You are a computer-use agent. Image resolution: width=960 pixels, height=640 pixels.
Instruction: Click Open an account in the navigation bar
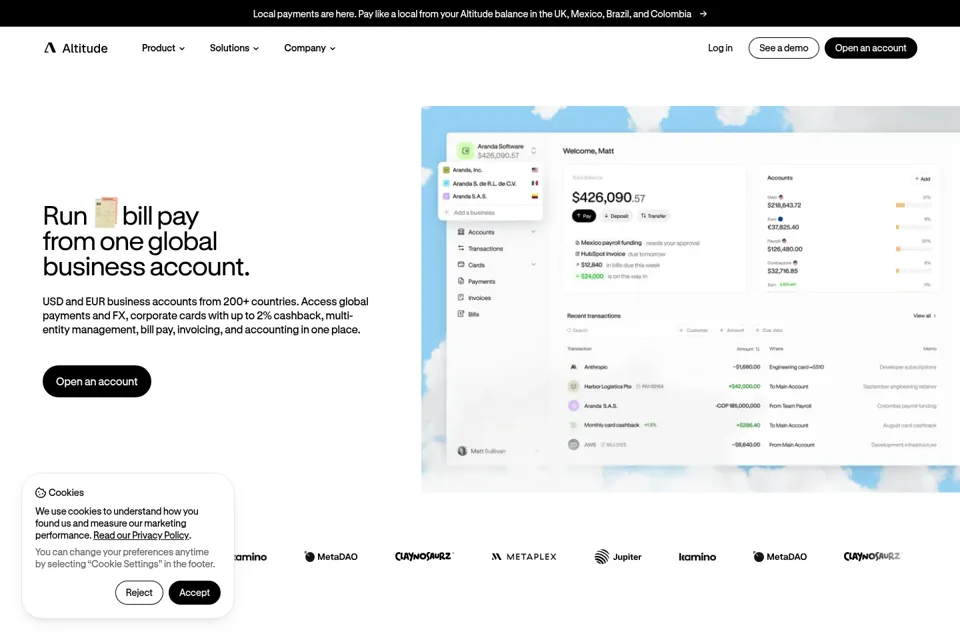870,48
